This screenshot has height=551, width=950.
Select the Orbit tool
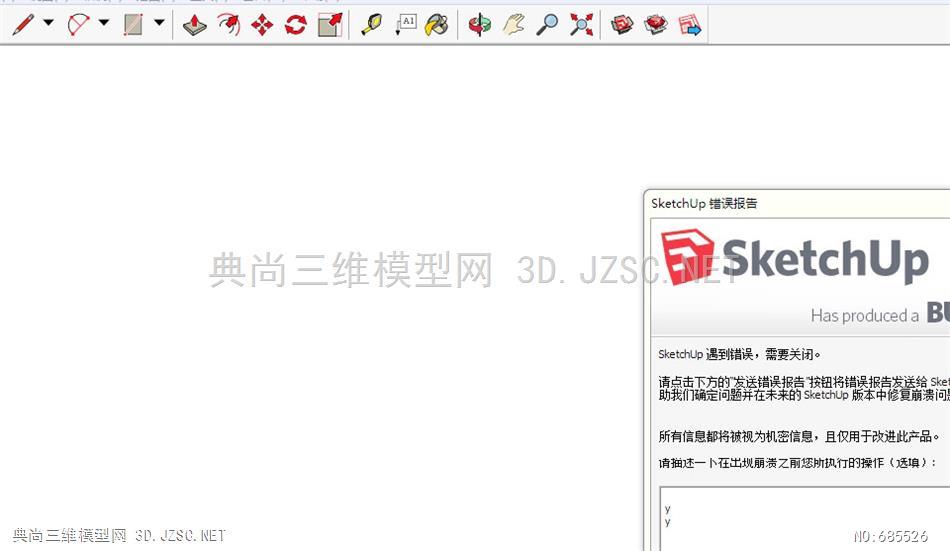480,25
